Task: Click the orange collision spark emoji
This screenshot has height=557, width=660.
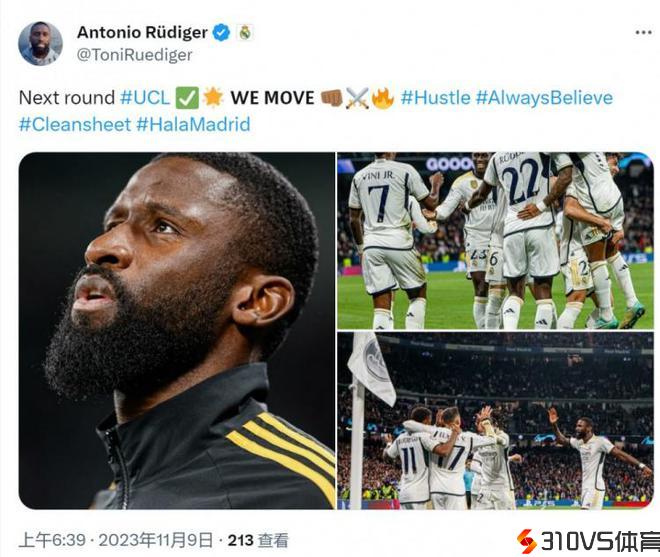Action: [x=213, y=98]
